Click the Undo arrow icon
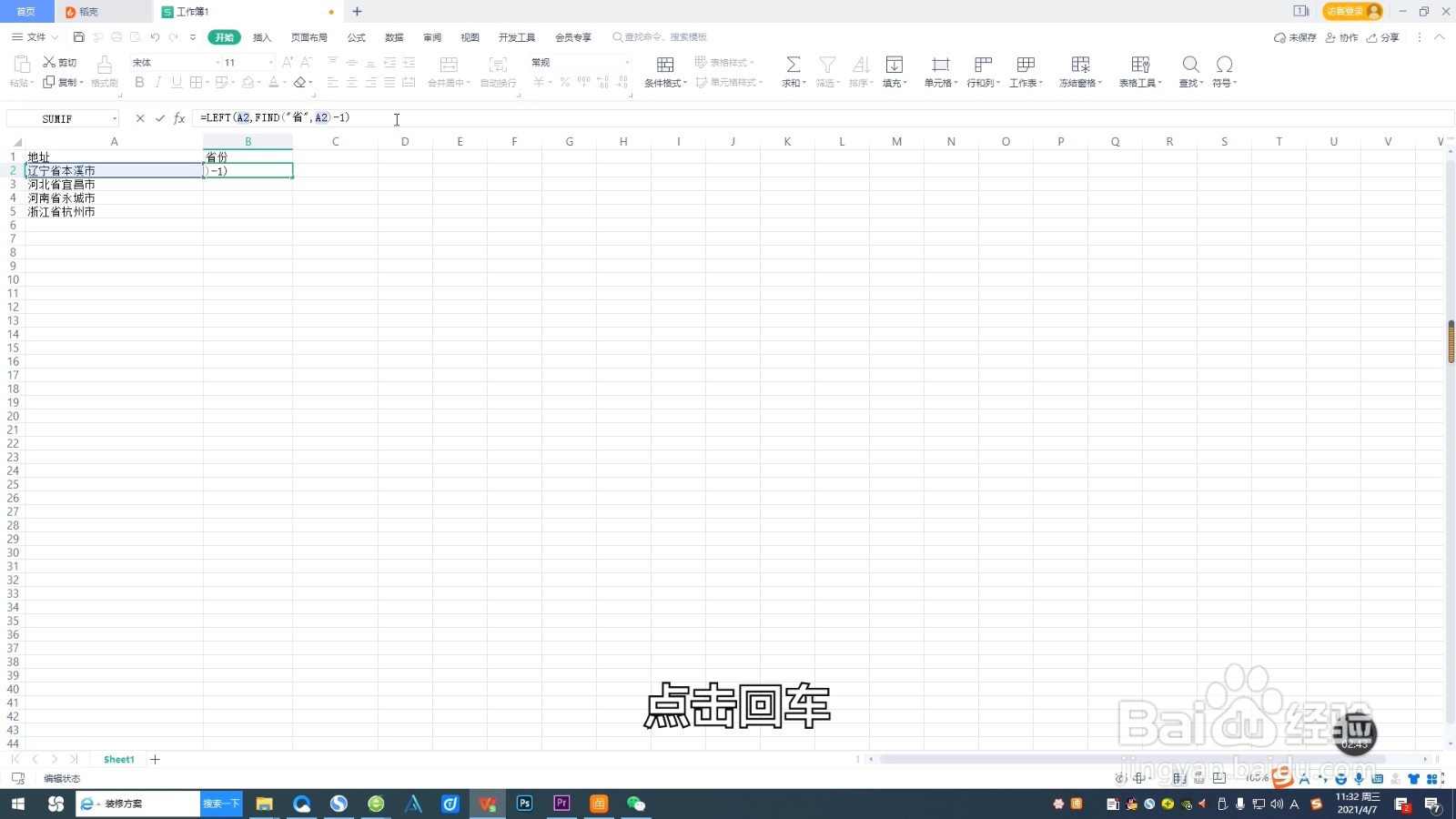The height and width of the screenshot is (819, 1456). (155, 37)
